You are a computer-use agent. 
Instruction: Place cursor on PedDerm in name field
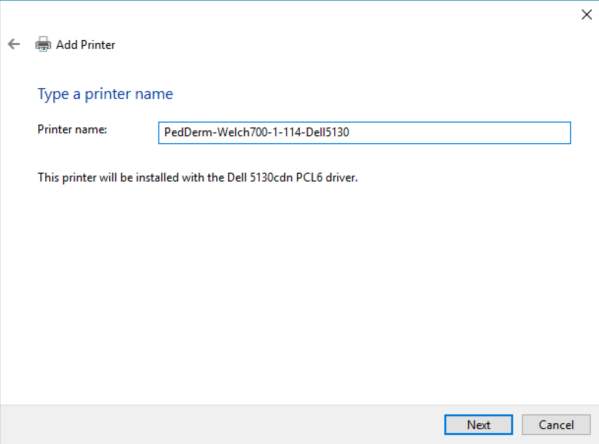pos(189,132)
